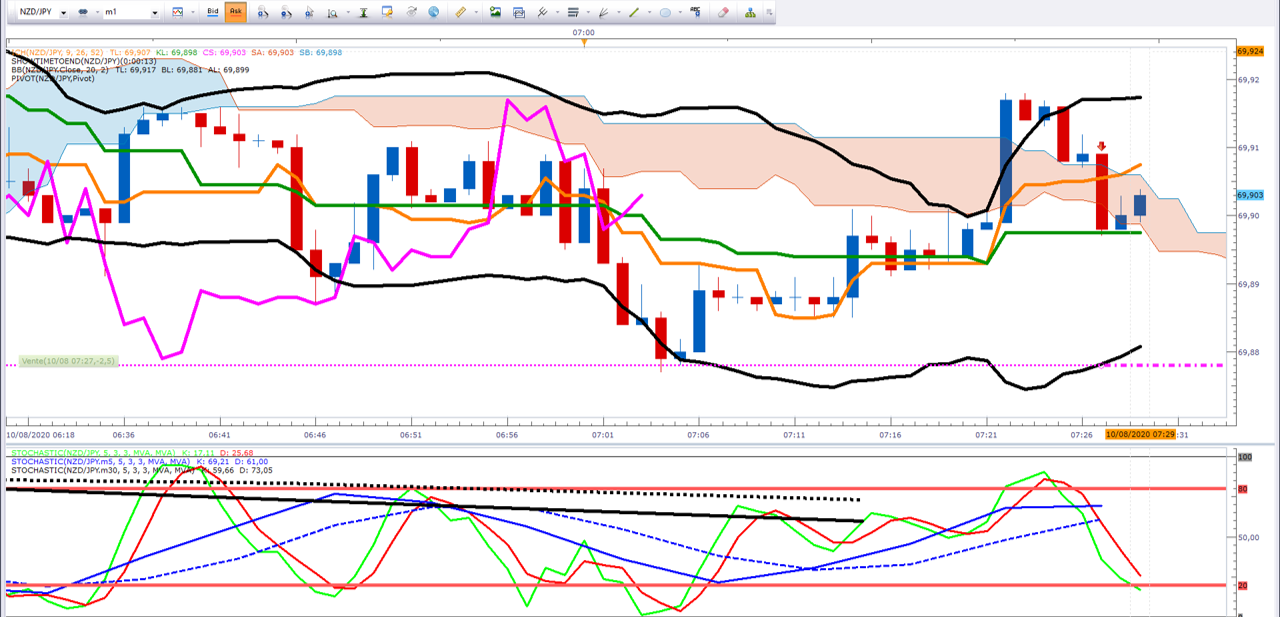Screen dimensions: 1280x617
Task: Expand the ellipse shape dropdown arrow
Action: (x=681, y=12)
